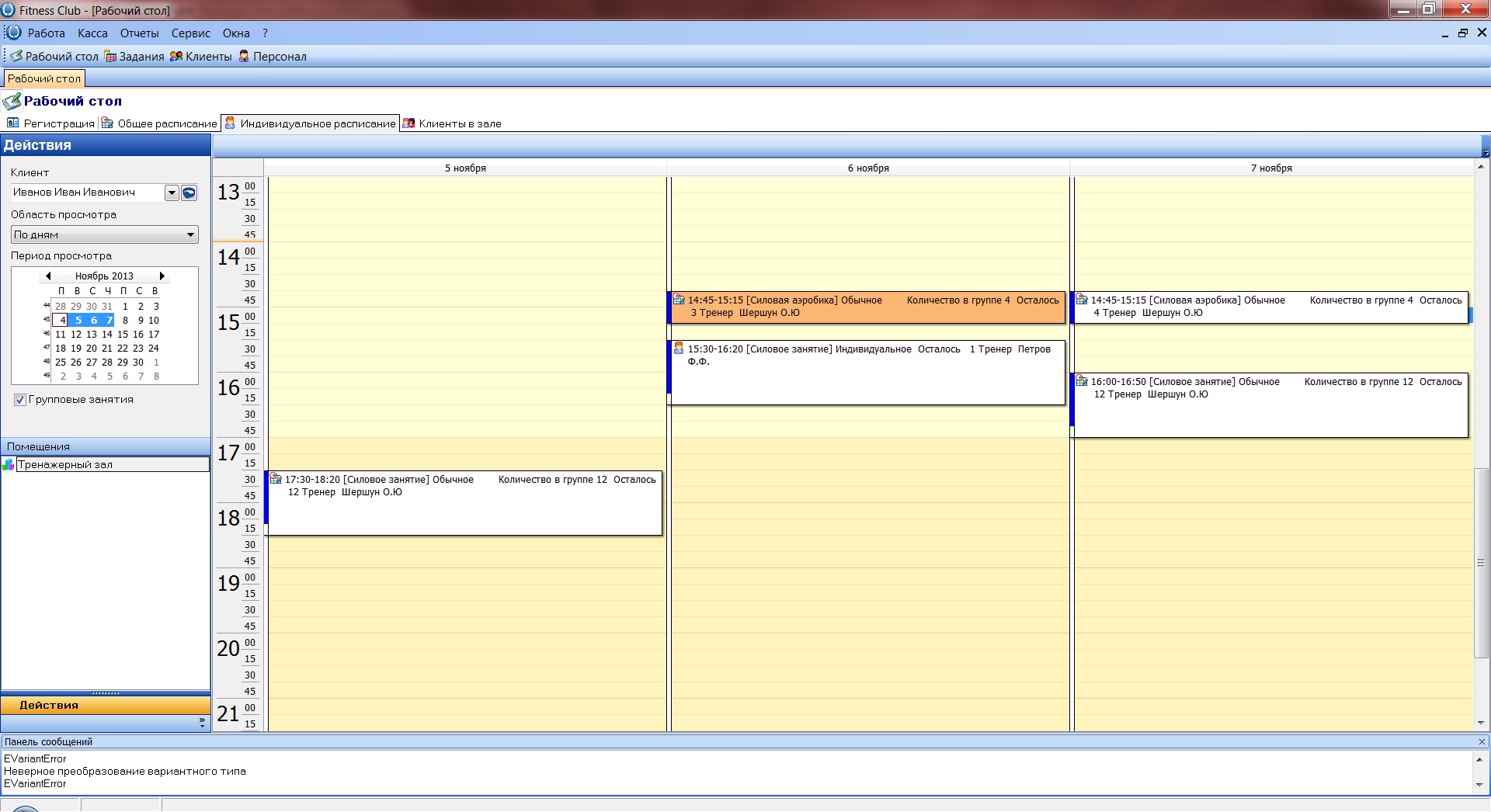This screenshot has width=1491, height=812.
Task: Go to previous month in calendar
Action: click(x=48, y=276)
